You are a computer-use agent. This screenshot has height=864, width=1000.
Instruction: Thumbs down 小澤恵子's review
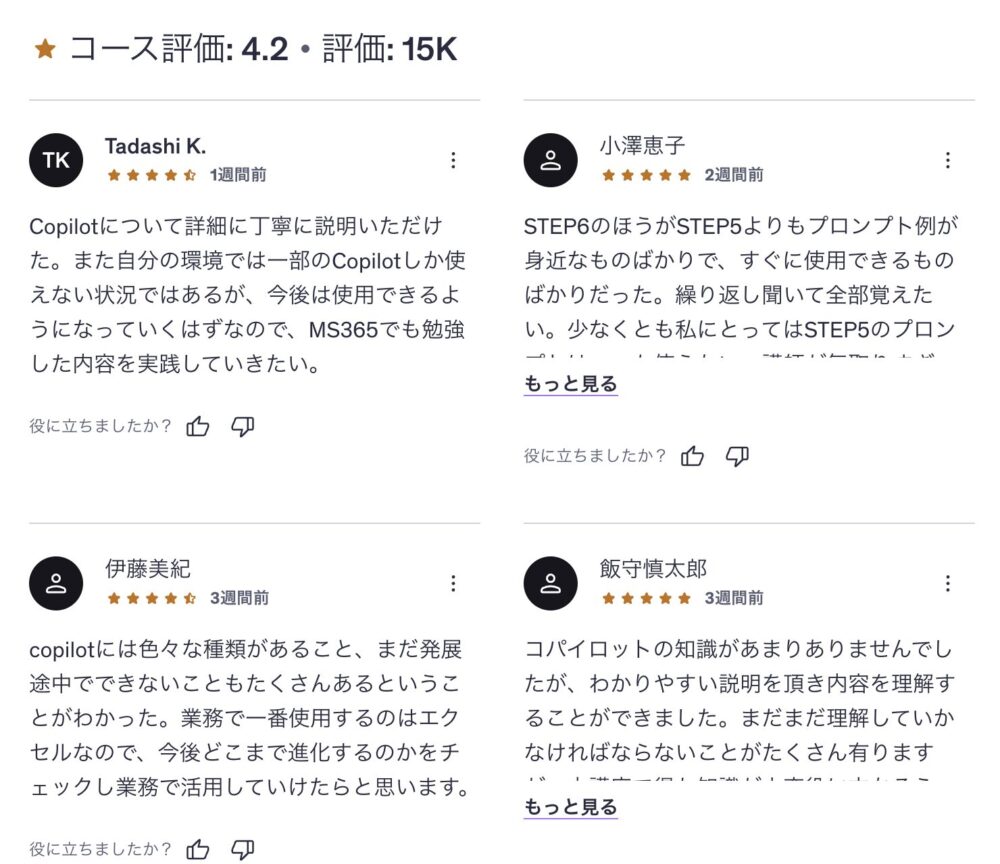pyautogui.click(x=737, y=457)
